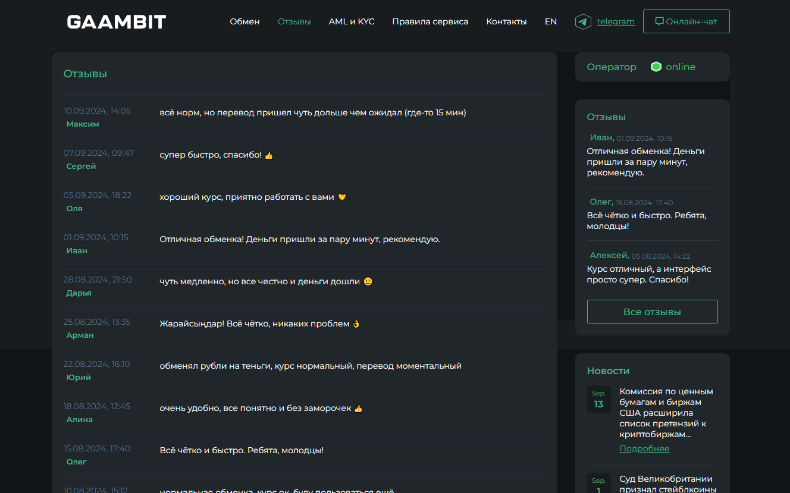Click OK-hand emoji in Арман's review
This screenshot has width=790, height=493.
tap(356, 324)
